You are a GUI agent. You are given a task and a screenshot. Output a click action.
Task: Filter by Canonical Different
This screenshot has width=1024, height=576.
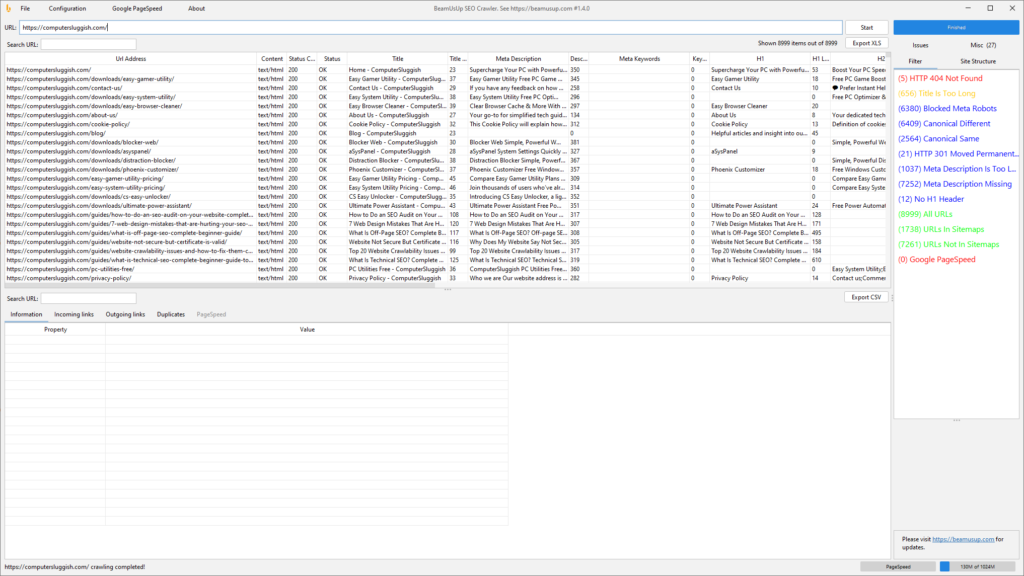[x=944, y=123]
